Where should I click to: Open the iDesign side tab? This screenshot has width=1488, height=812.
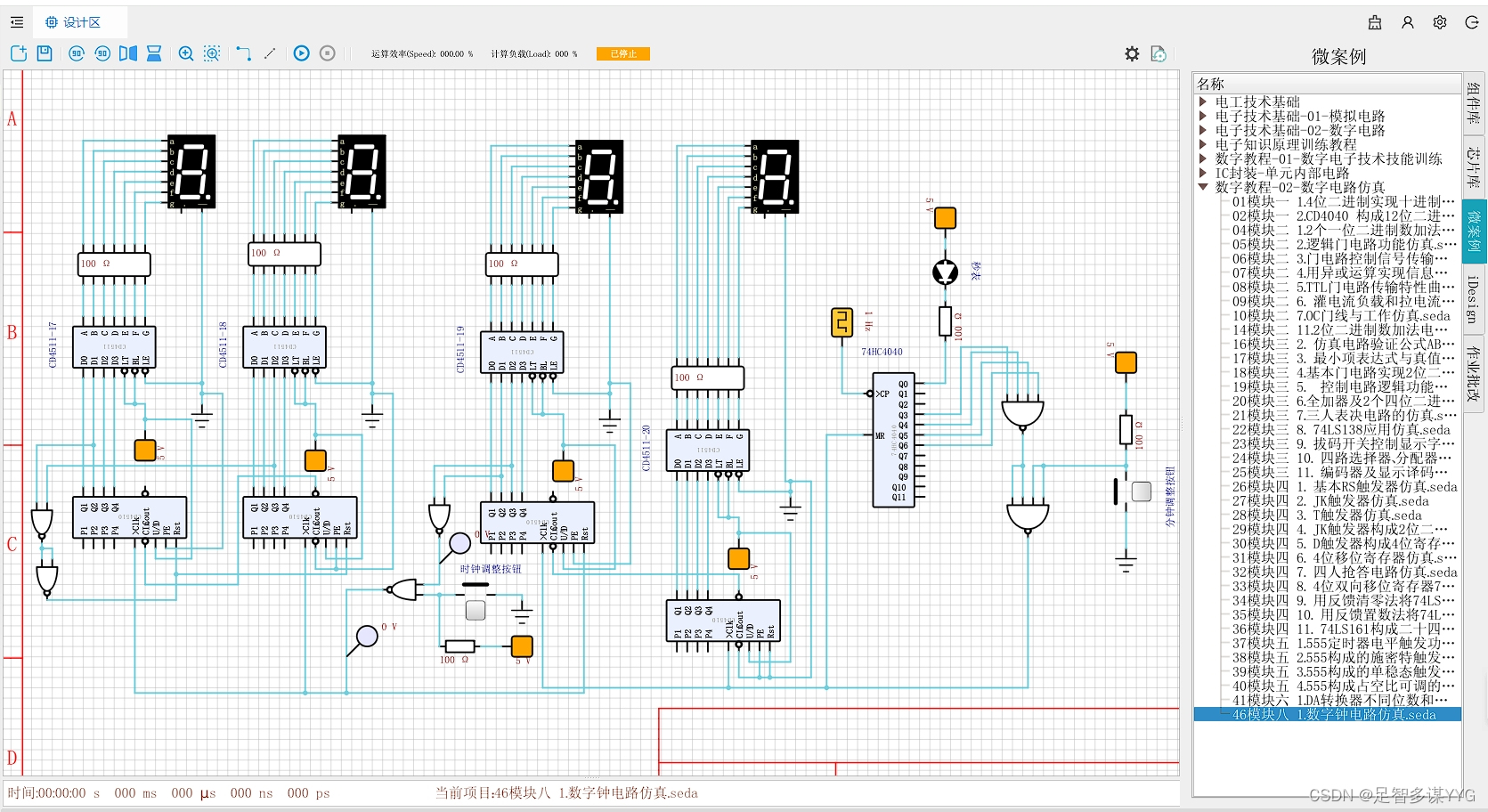[x=1474, y=299]
